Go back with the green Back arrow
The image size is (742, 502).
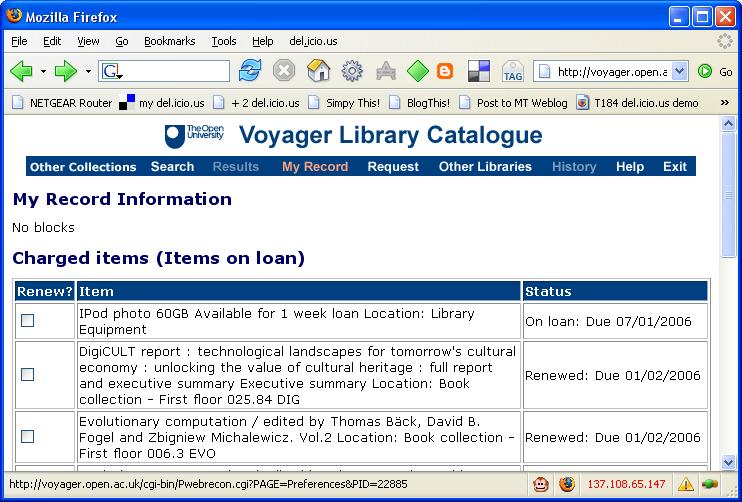coord(21,71)
